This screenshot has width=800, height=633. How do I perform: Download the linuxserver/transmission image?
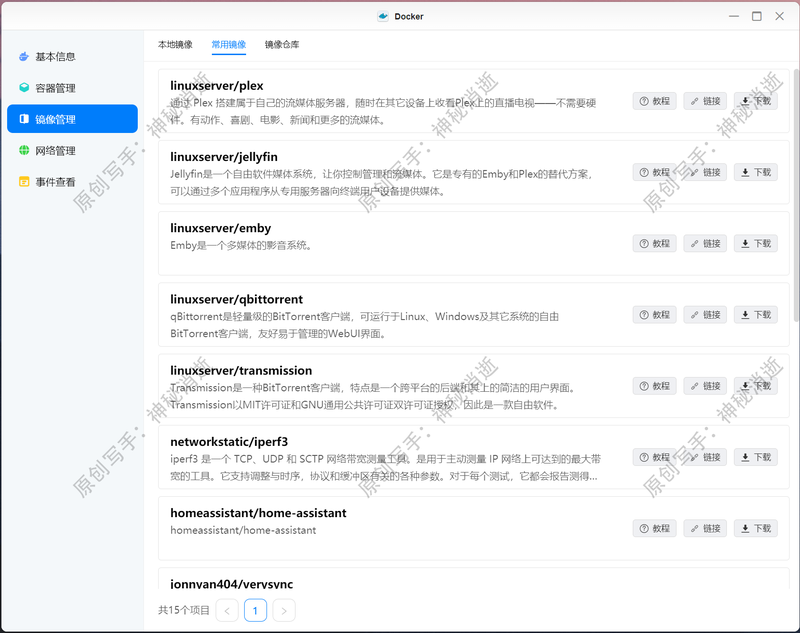(756, 386)
